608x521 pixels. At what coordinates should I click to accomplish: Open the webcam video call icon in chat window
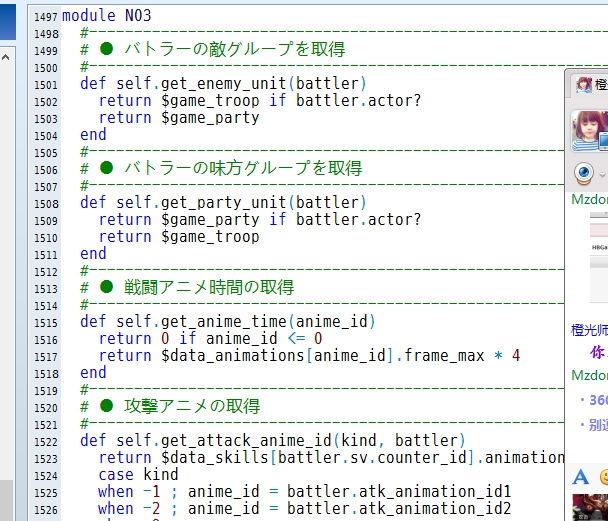[x=584, y=173]
